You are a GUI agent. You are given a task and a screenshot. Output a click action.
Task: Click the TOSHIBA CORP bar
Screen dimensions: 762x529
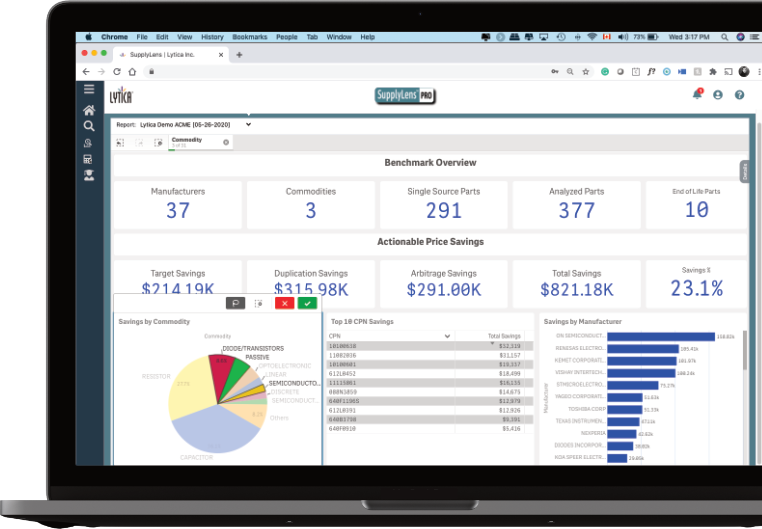pyautogui.click(x=624, y=410)
